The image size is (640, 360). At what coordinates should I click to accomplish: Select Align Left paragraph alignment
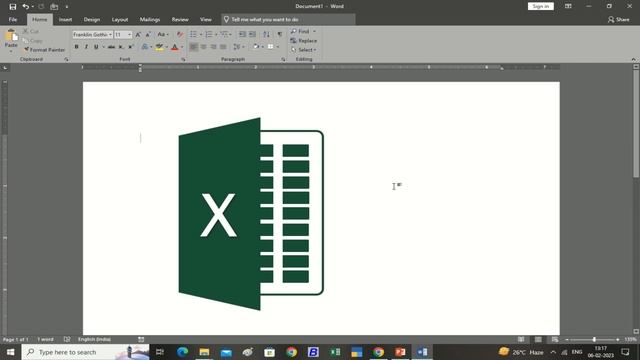pyautogui.click(x=193, y=47)
